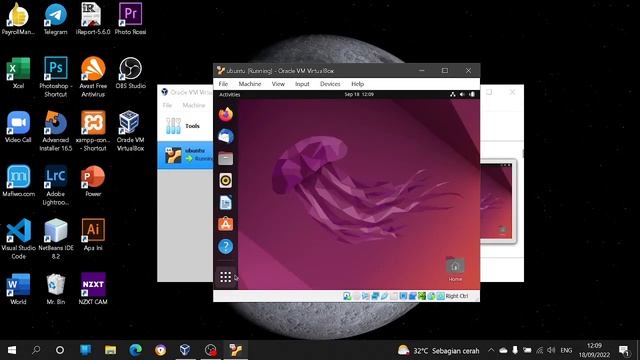Select the World Word desktop icon

pos(18,289)
